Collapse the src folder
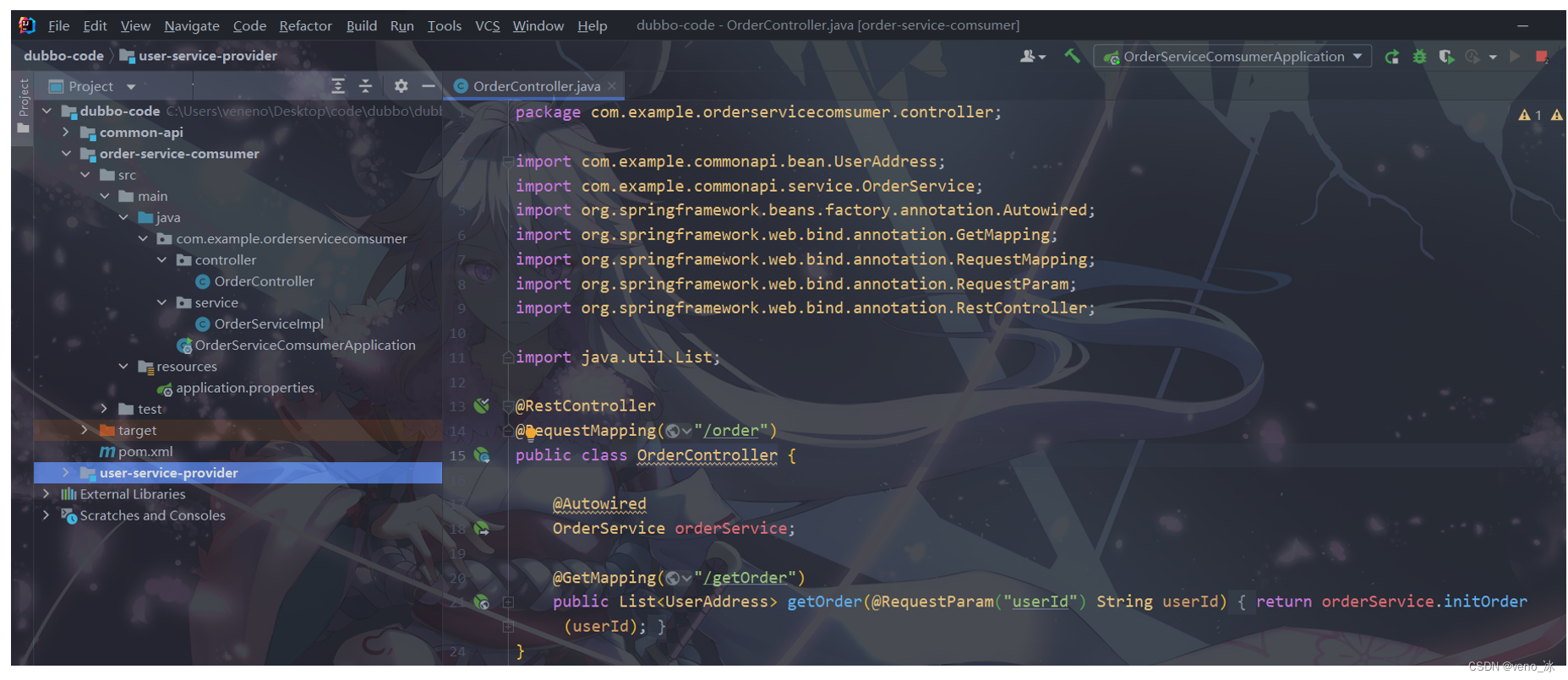The height and width of the screenshot is (680, 1568). (x=85, y=175)
